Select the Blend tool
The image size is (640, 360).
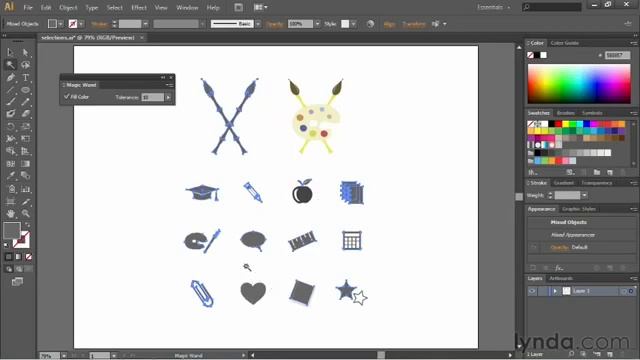click(x=25, y=176)
